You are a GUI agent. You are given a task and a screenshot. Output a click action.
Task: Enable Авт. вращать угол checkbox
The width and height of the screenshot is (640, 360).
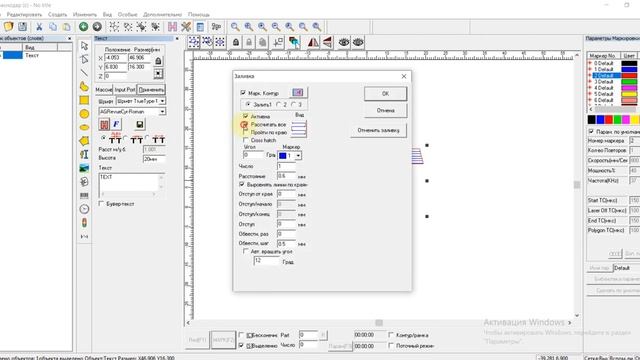pos(246,251)
